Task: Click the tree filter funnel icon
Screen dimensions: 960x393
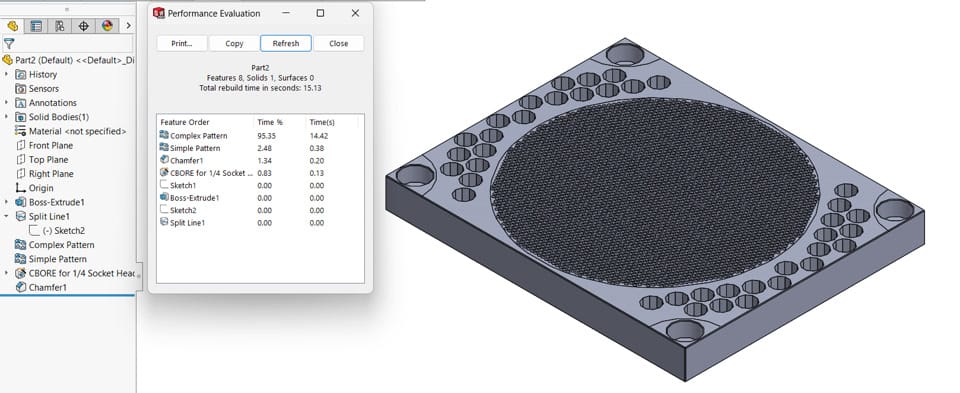Action: 9,43
